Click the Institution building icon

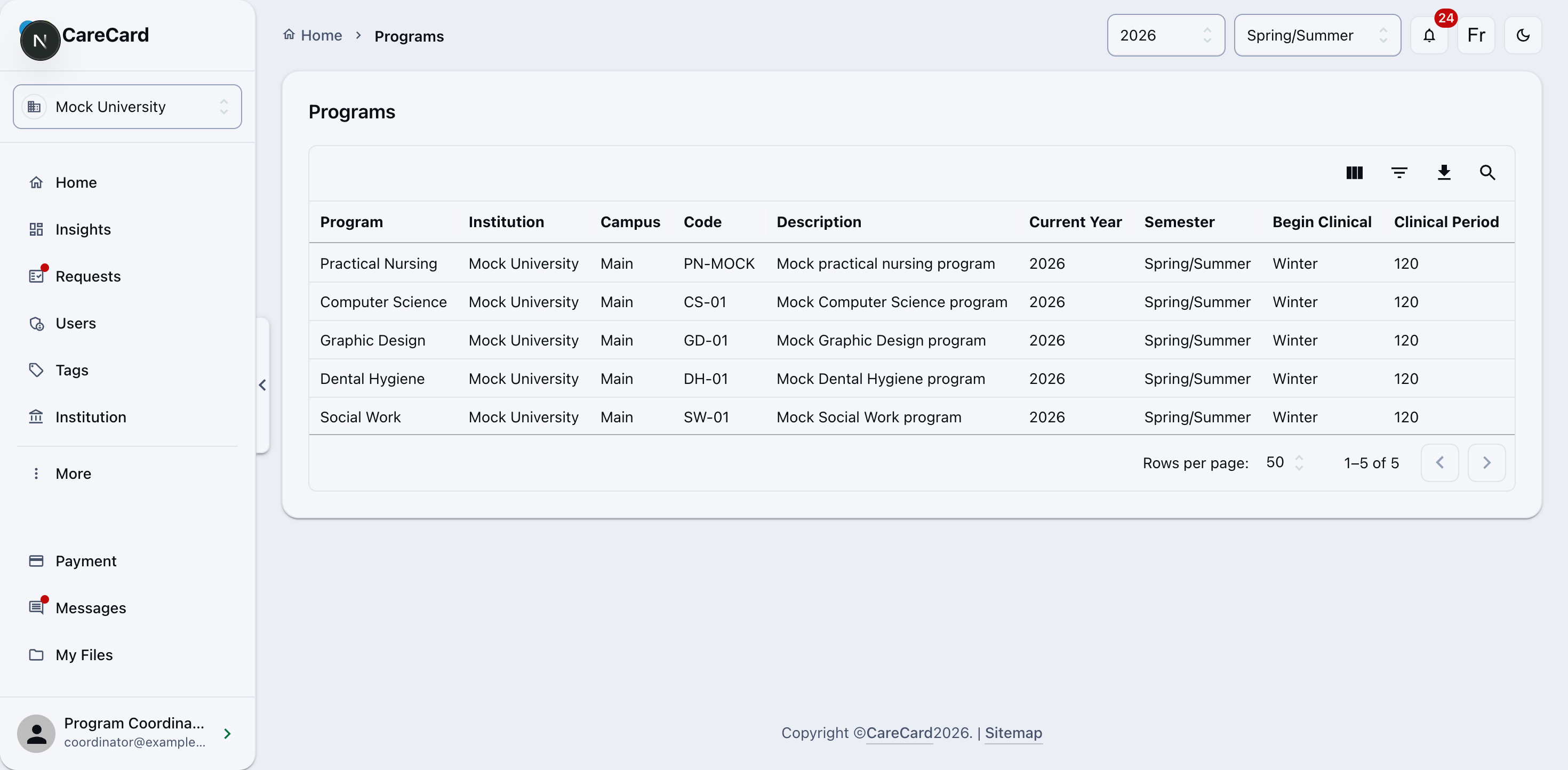coord(36,417)
